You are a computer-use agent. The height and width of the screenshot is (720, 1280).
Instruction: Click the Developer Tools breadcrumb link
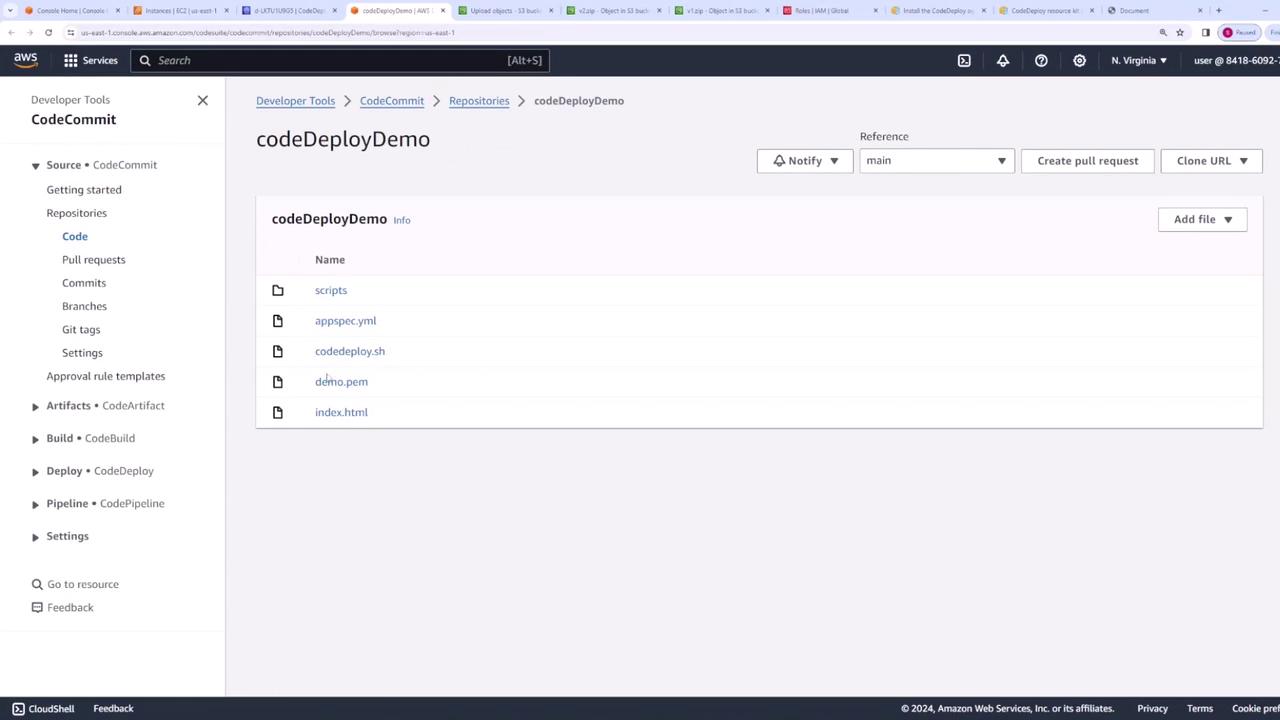(x=295, y=101)
